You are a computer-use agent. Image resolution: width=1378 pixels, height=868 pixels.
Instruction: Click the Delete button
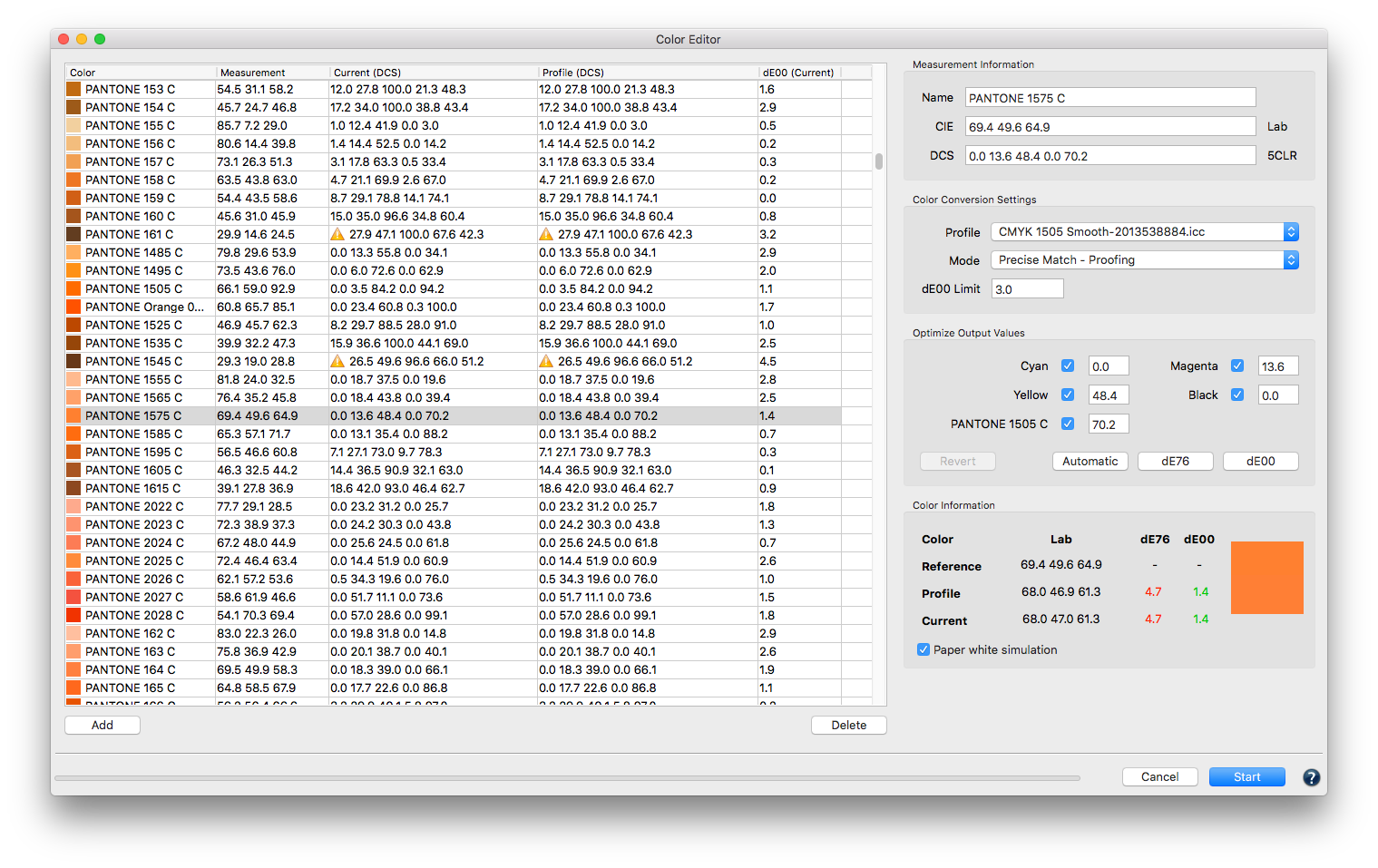(849, 725)
